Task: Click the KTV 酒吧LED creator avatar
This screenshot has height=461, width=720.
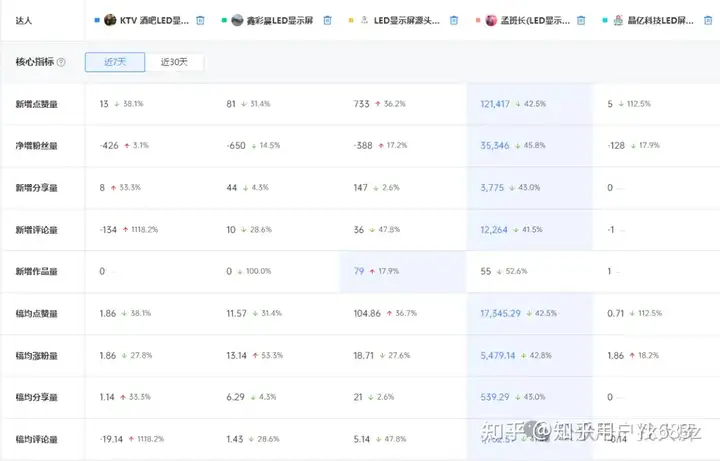Action: point(110,20)
